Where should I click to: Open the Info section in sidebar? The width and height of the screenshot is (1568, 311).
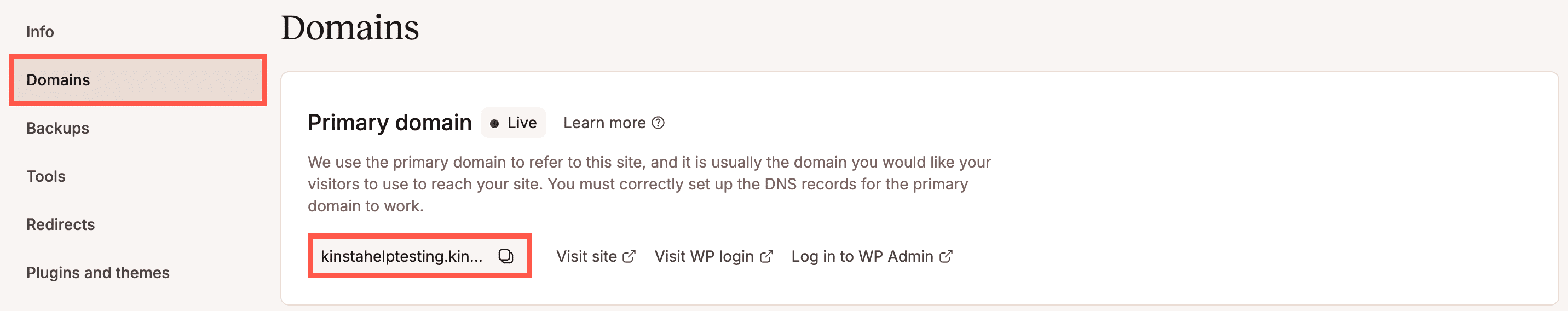(40, 32)
